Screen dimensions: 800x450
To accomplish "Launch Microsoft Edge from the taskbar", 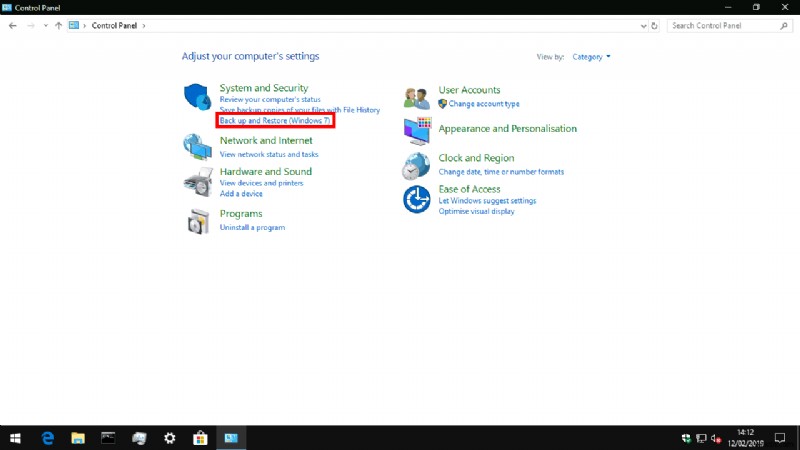I will [47, 438].
